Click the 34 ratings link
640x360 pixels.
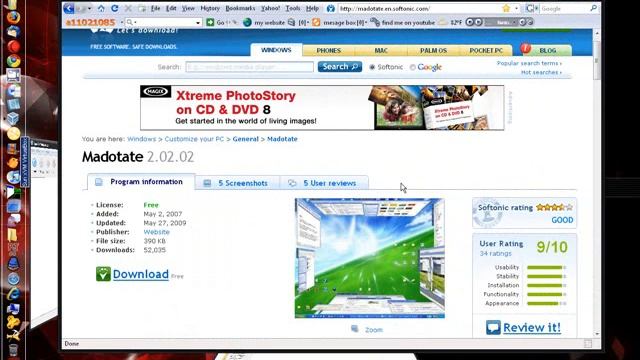[x=495, y=253]
